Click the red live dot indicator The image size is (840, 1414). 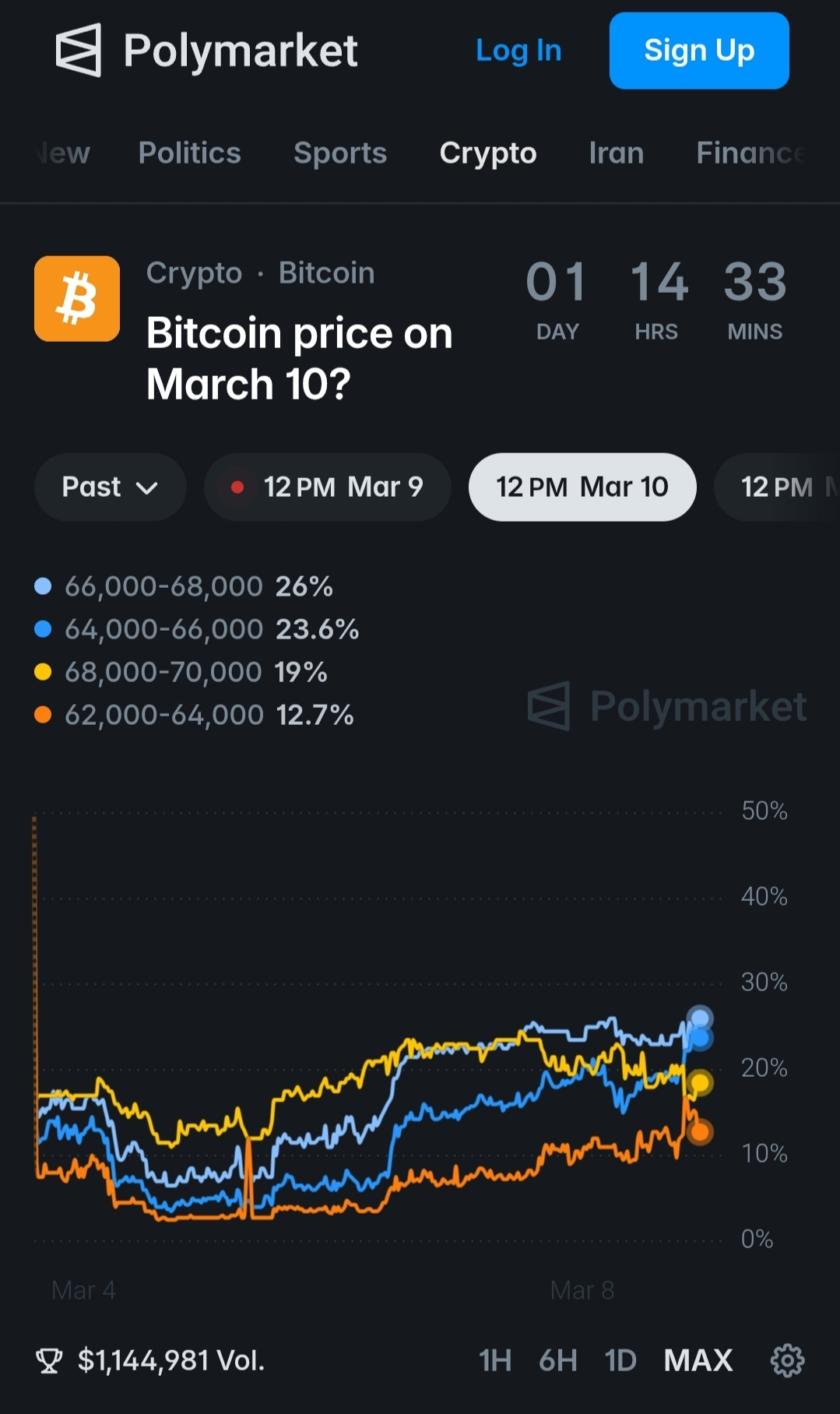237,487
